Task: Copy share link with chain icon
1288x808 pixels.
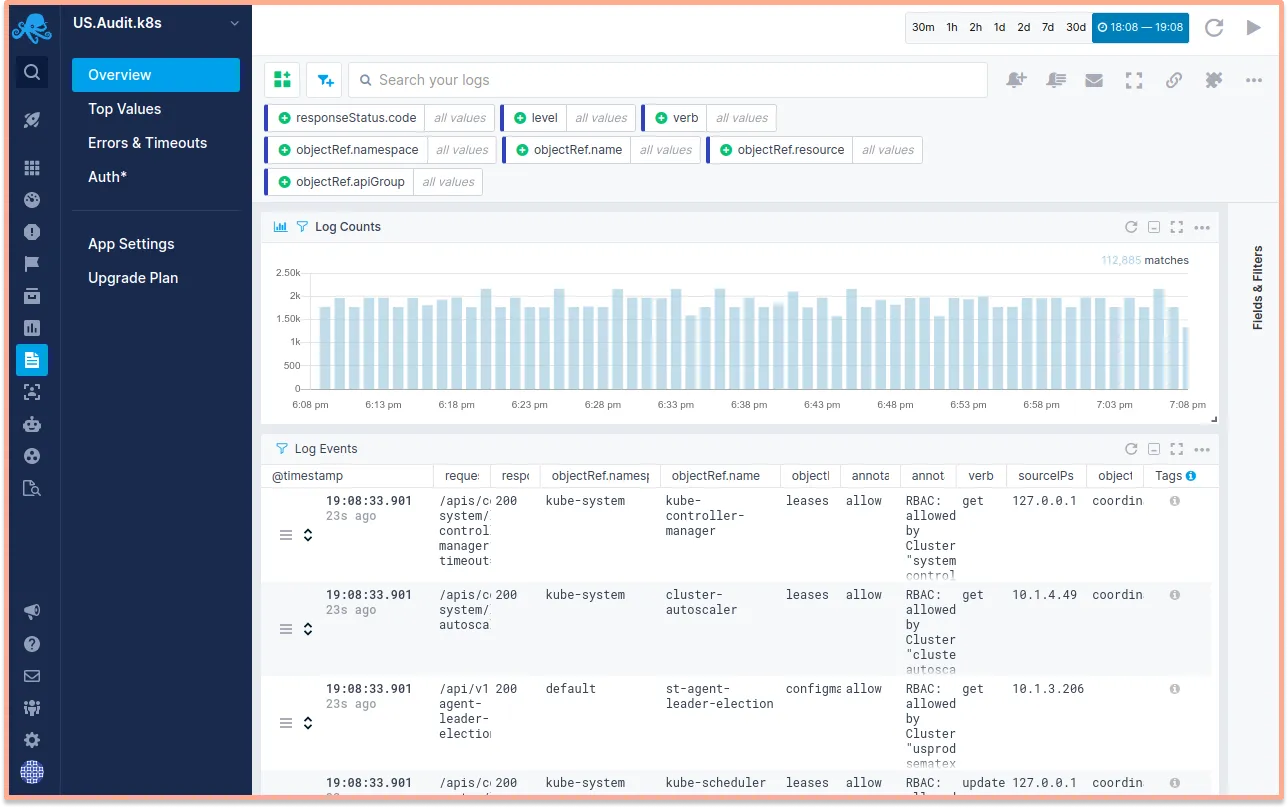Action: pos(1174,80)
